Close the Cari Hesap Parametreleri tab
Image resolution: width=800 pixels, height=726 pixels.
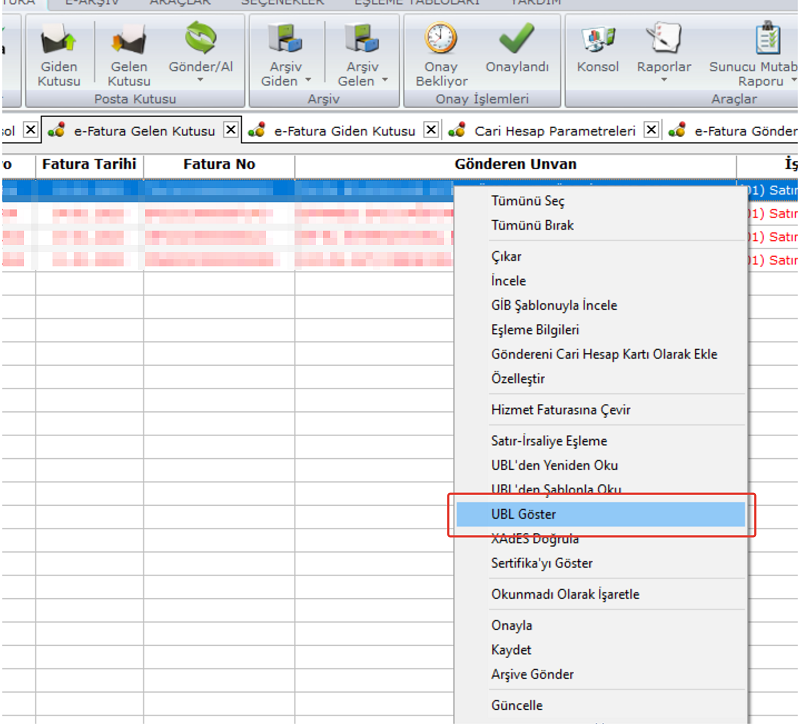[x=652, y=130]
